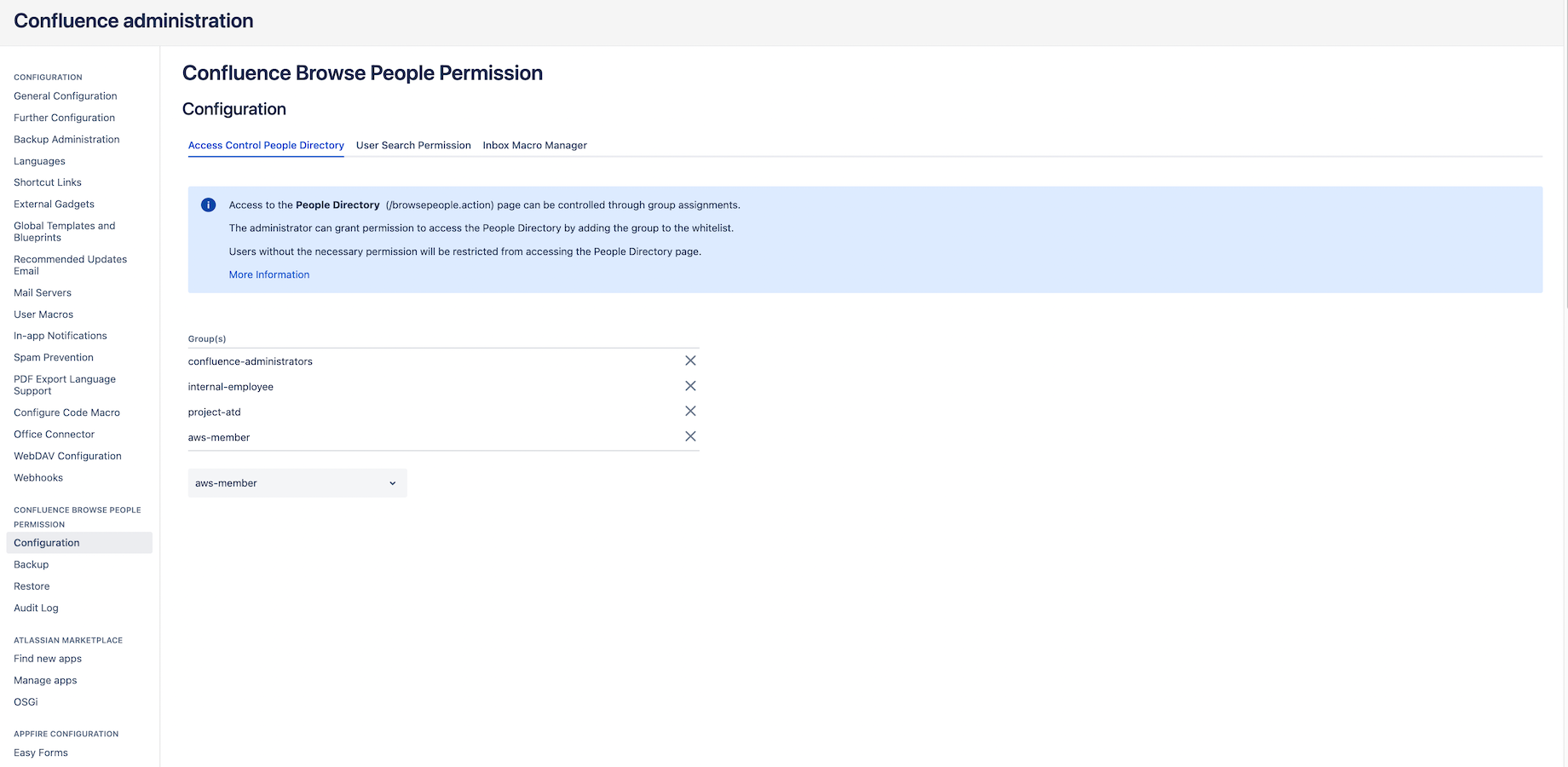Open Configure Code Macro
Viewport: 1568px width, 767px height.
pos(67,412)
